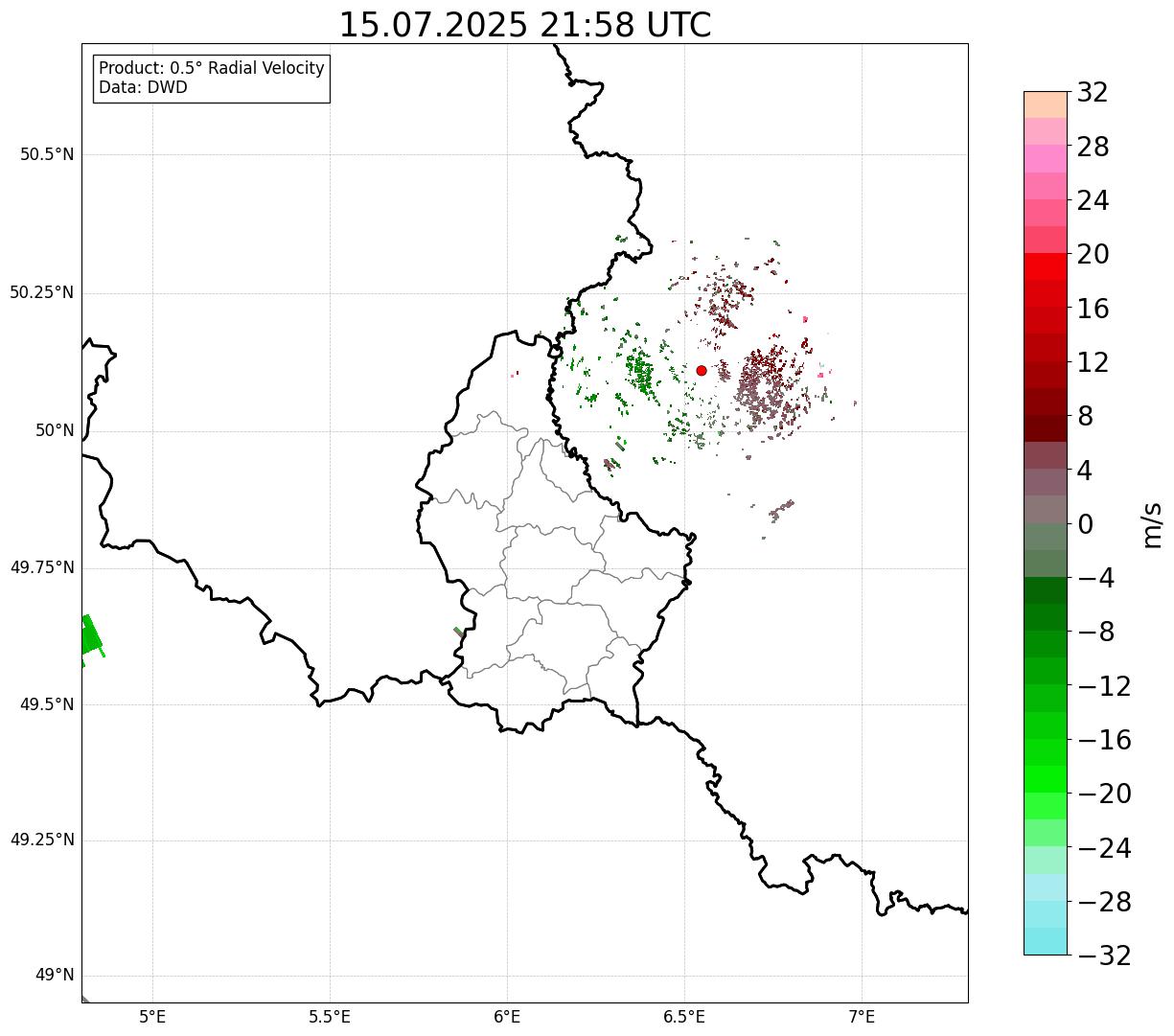Click the 49°N latitude label

[55, 975]
